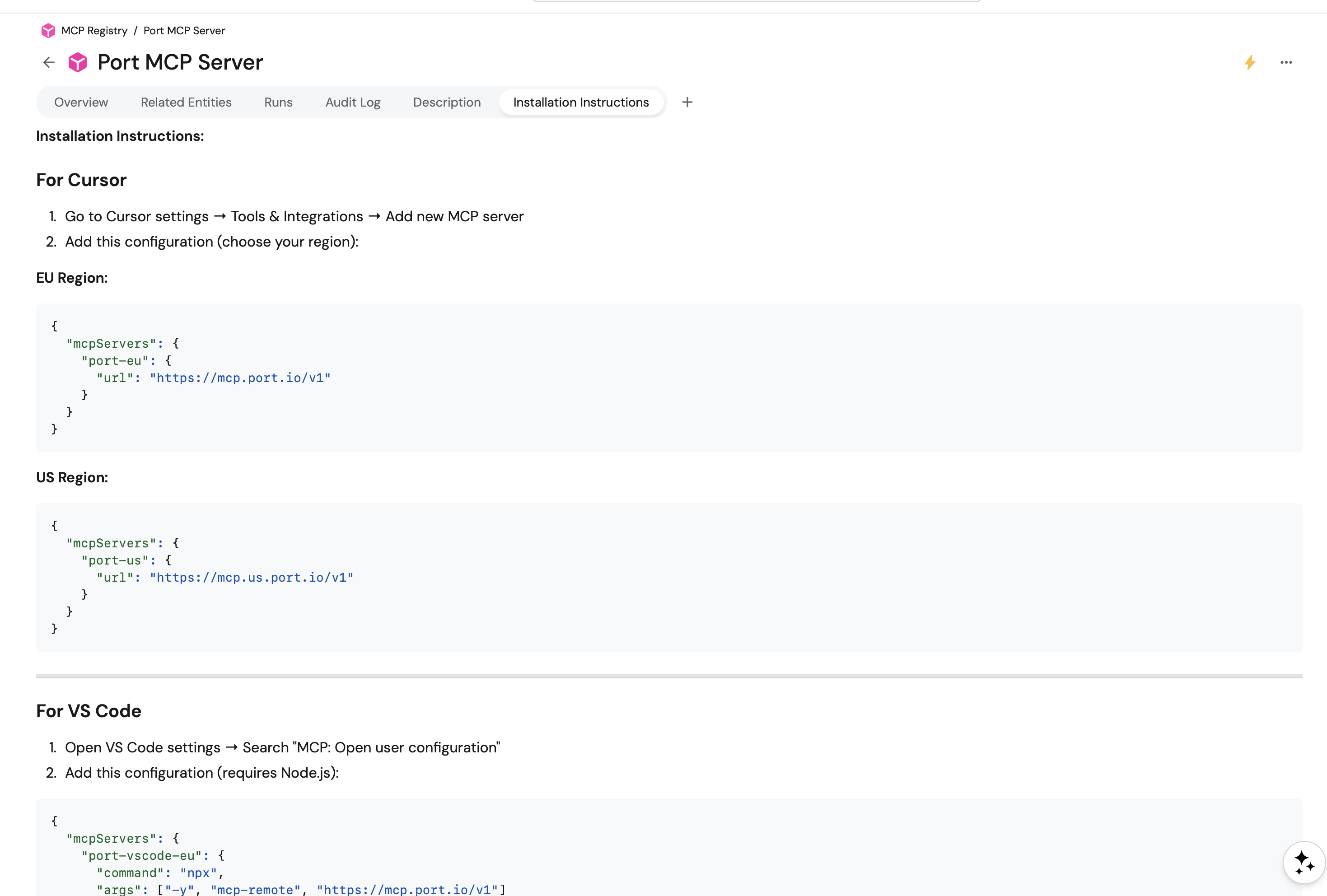Viewport: 1327px width, 896px height.
Task: Click the Port MCP Server page title
Action: coord(180,62)
